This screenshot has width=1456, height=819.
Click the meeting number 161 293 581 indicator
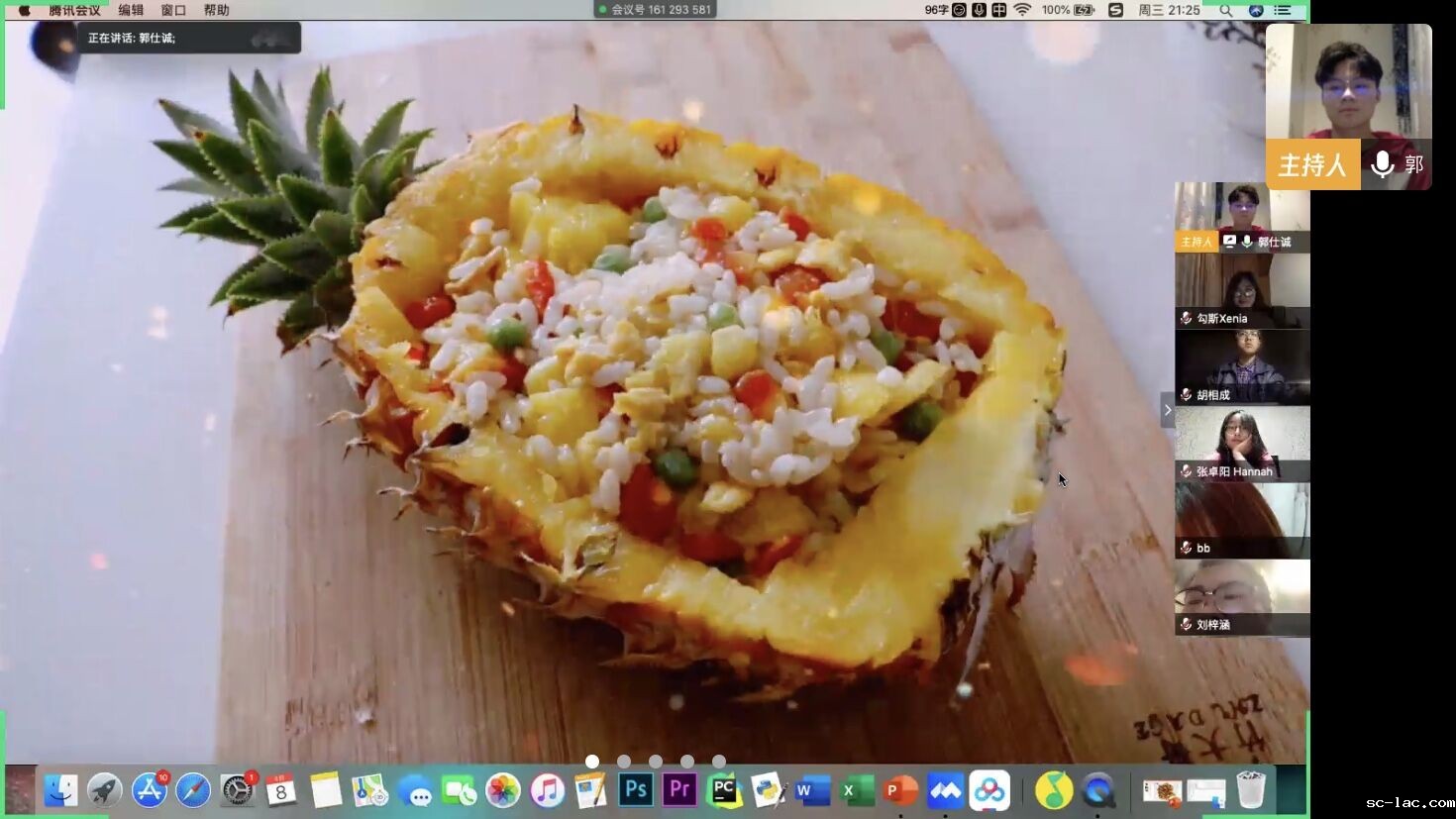pyautogui.click(x=655, y=10)
